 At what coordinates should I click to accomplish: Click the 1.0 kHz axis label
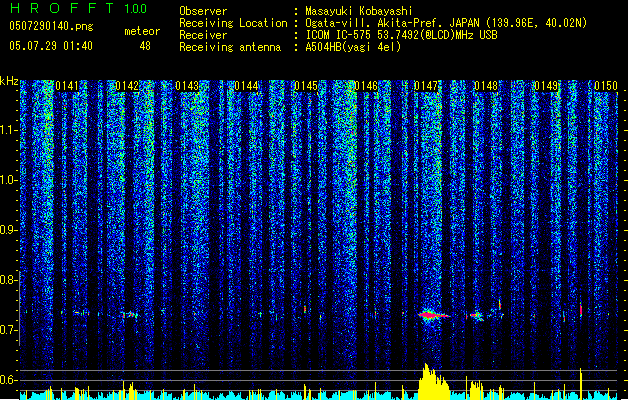coord(9,180)
